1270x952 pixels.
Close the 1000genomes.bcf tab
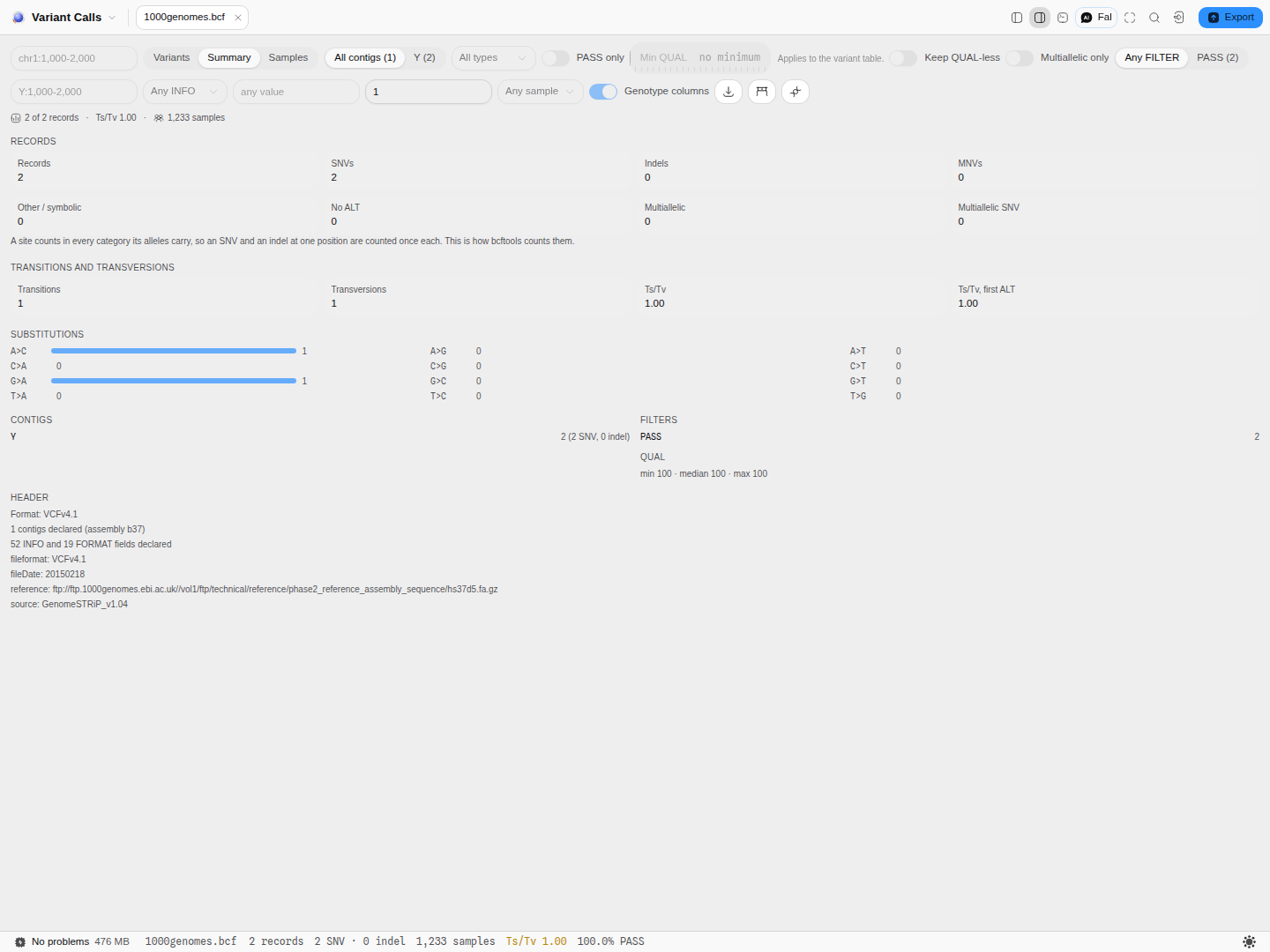pyautogui.click(x=238, y=18)
